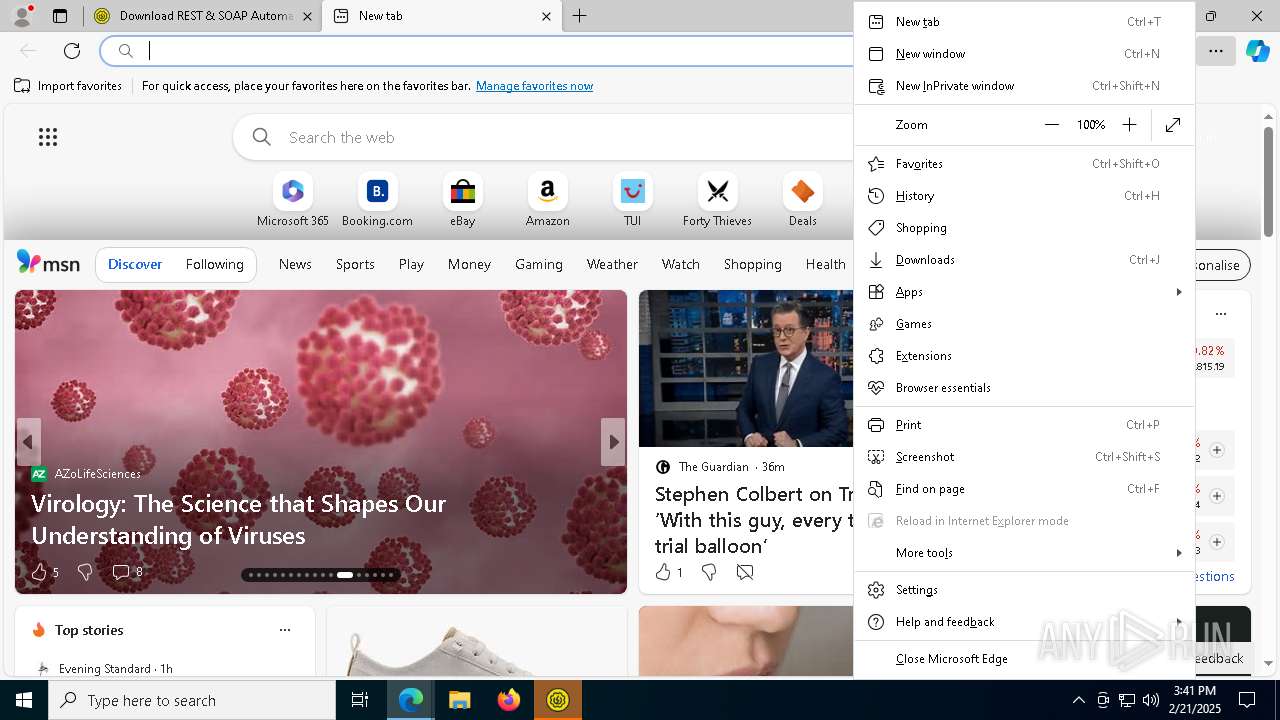Image resolution: width=1280 pixels, height=720 pixels.
Task: Expand Help and feedback submenu
Action: click(x=1024, y=622)
